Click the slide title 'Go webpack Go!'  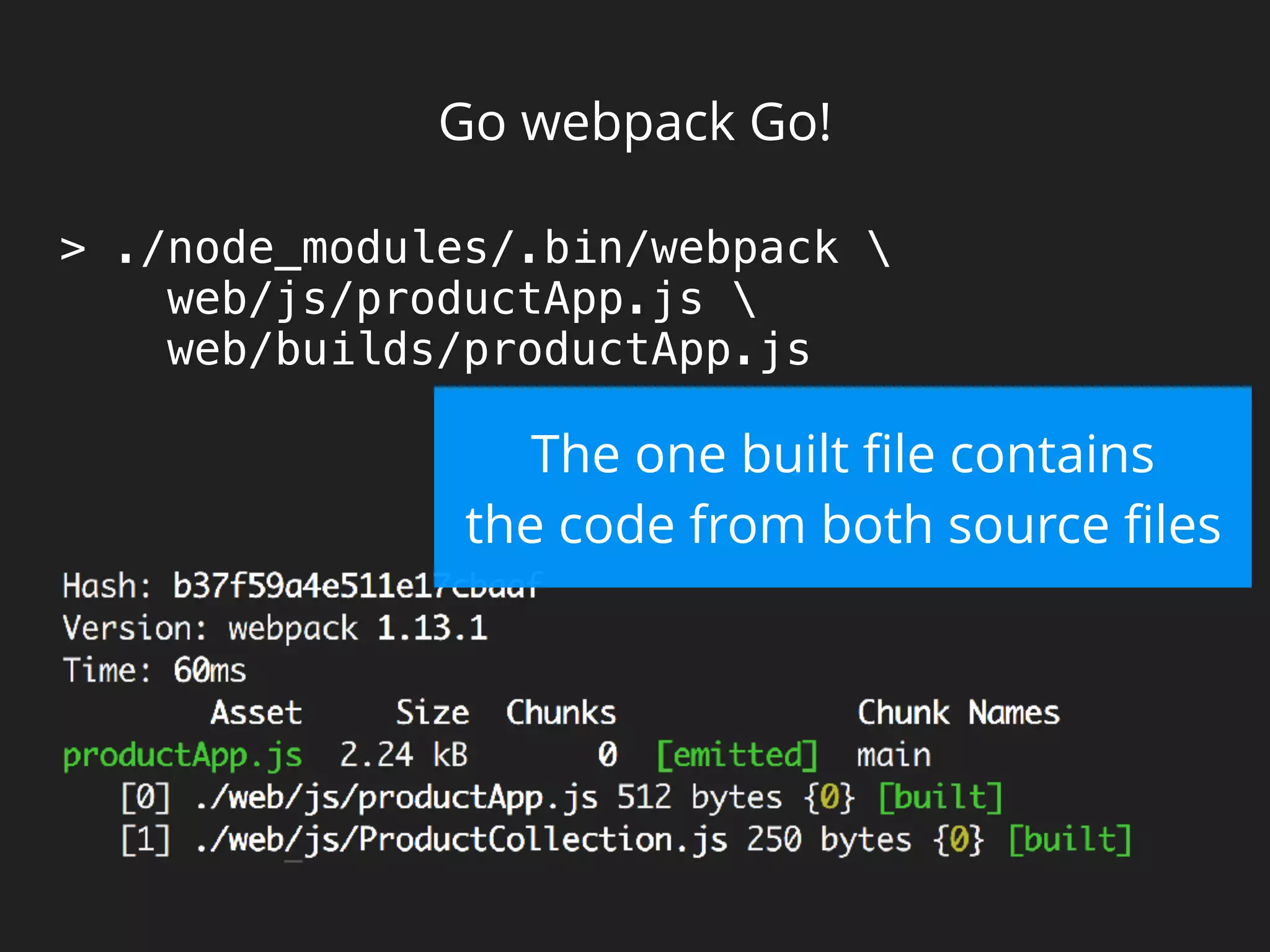(x=634, y=123)
